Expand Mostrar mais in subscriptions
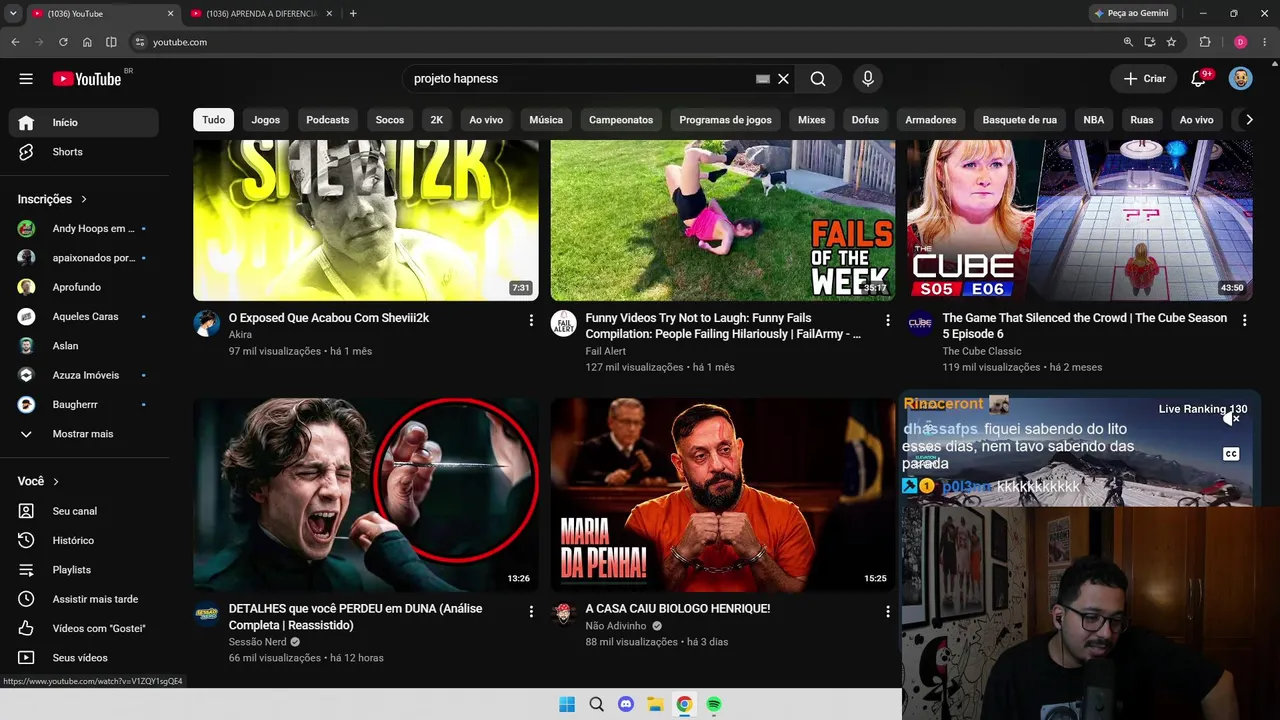This screenshot has width=1280, height=720. 83,434
